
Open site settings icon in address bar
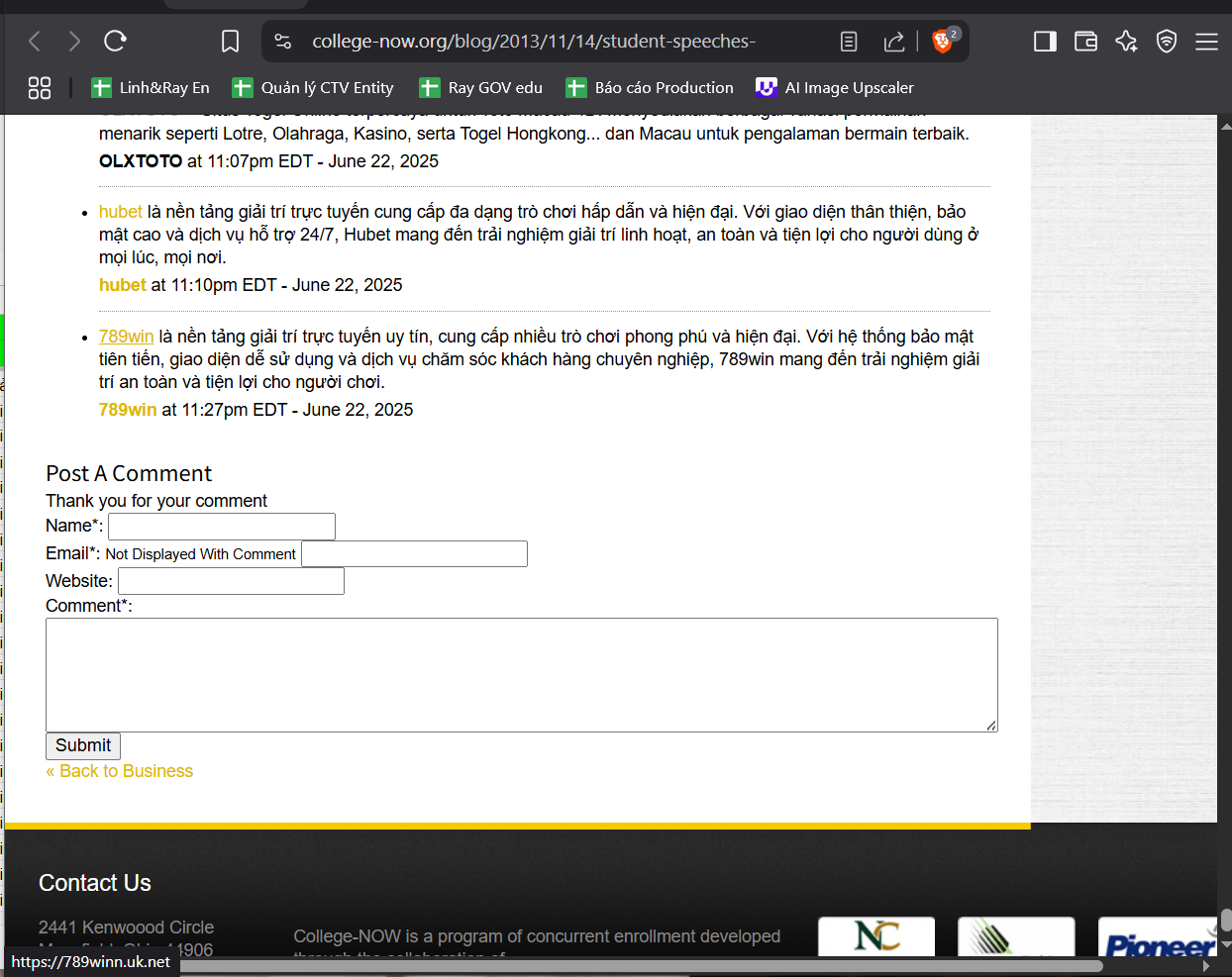pos(283,42)
